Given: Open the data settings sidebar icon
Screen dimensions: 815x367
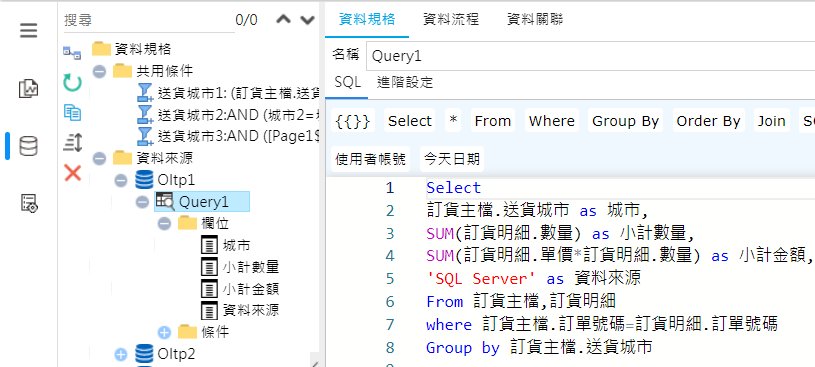Looking at the screenshot, I should coord(29,203).
